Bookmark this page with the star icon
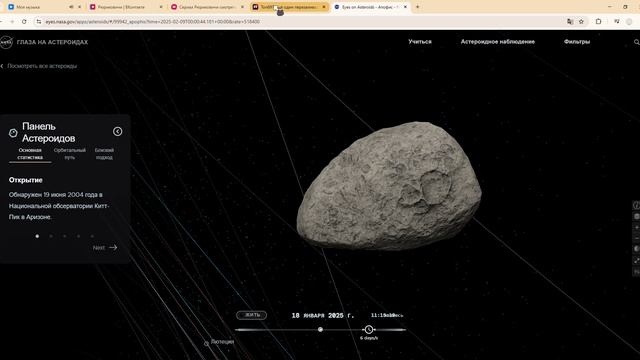640x360 pixels. point(581,21)
